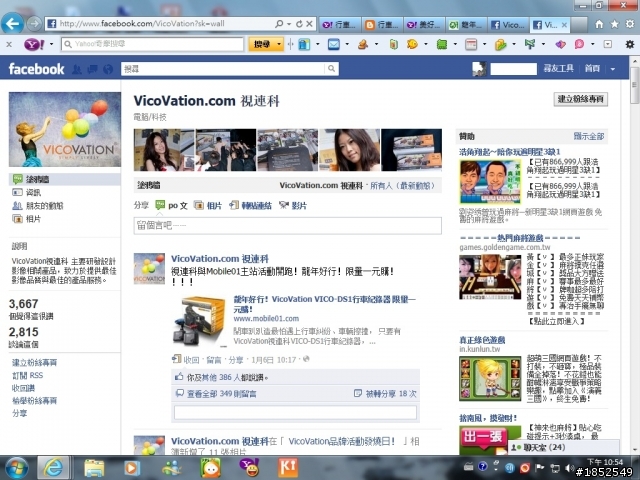The height and width of the screenshot is (480, 640).
Task: Click the 建立粉絲專頁 button at top right
Action: point(580,99)
